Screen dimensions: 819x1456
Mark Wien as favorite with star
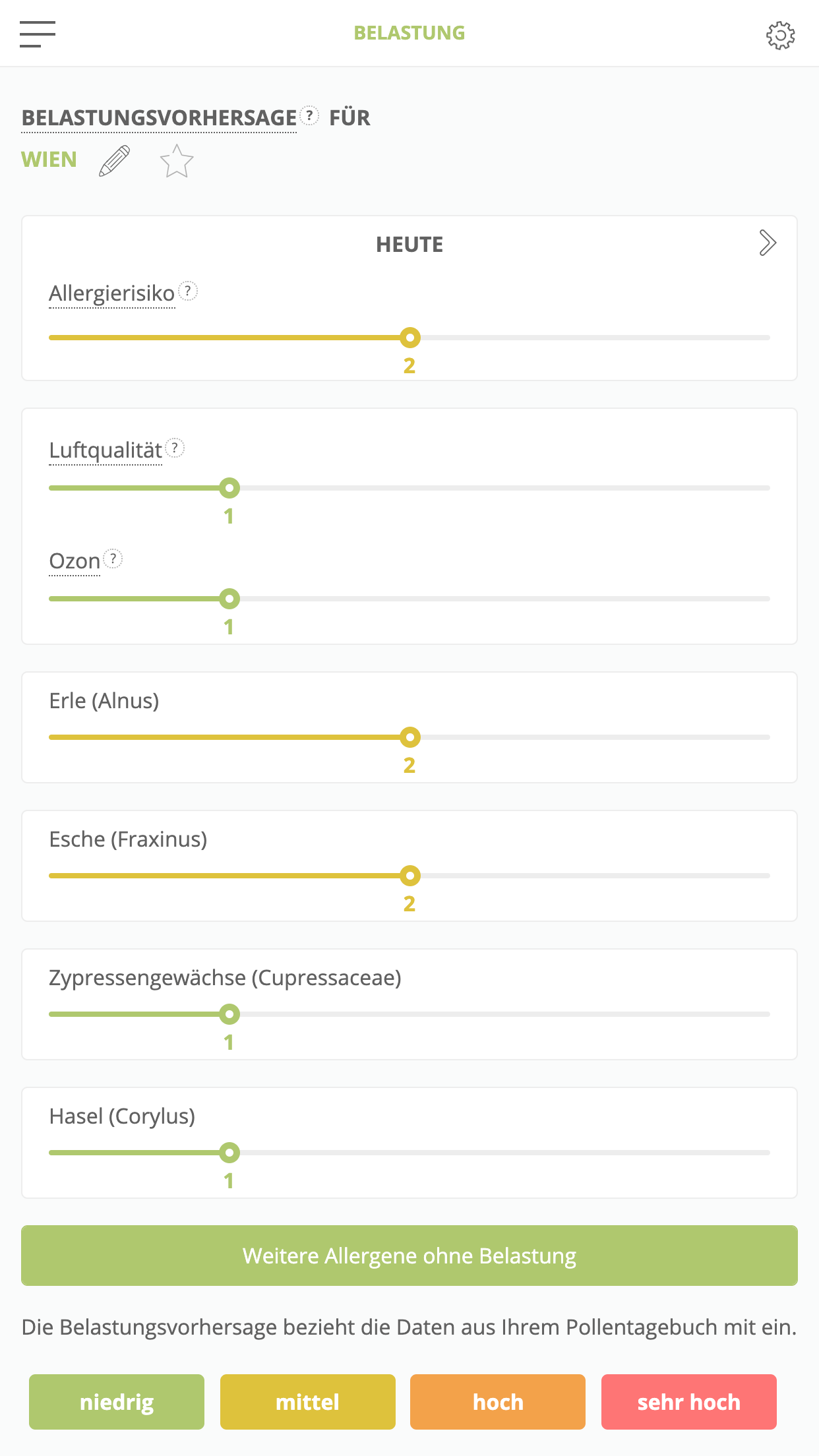[177, 162]
